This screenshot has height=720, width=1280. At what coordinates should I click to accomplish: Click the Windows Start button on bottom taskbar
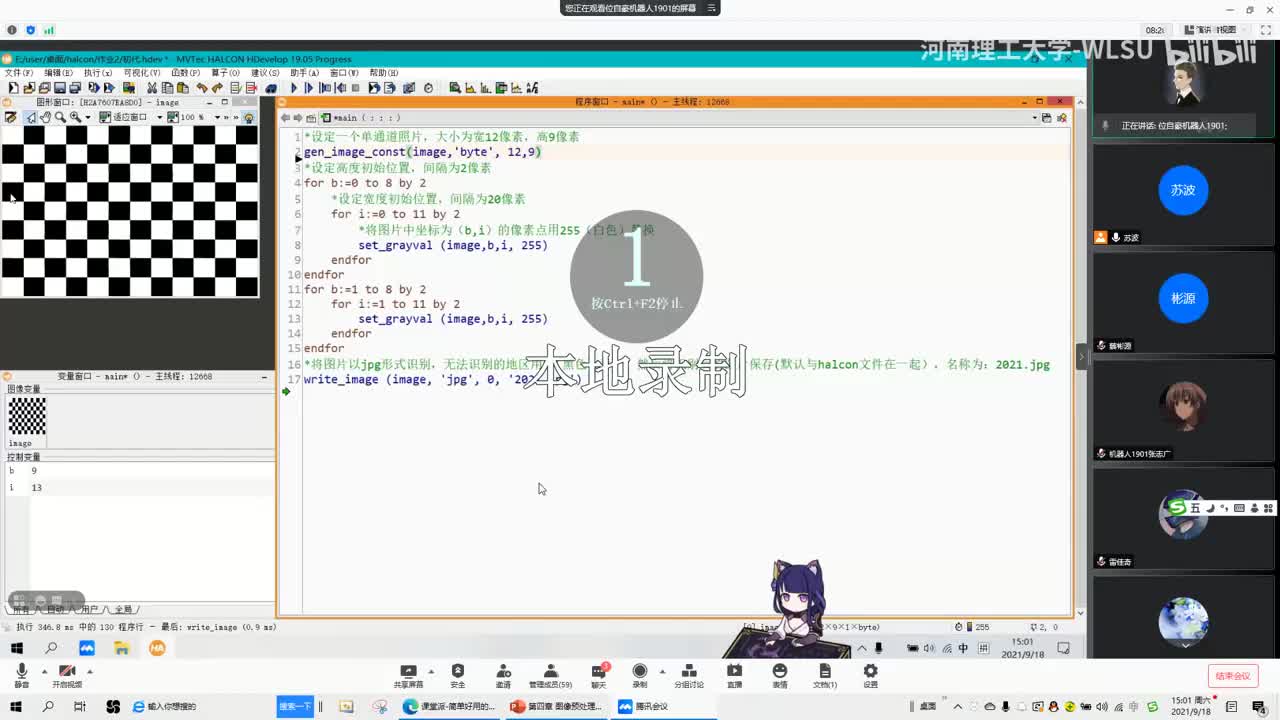tap(17, 706)
